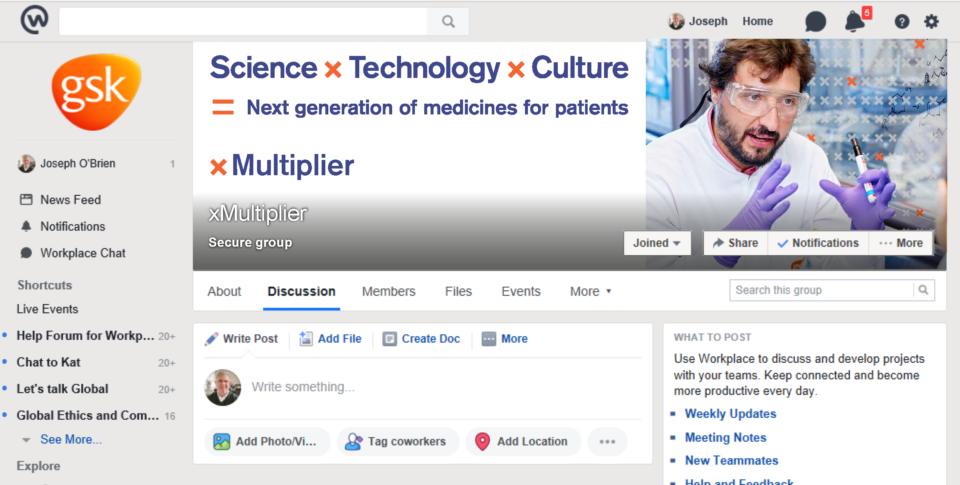Viewport: 960px width, 485px height.
Task: Open the settings gear icon
Action: tap(931, 21)
